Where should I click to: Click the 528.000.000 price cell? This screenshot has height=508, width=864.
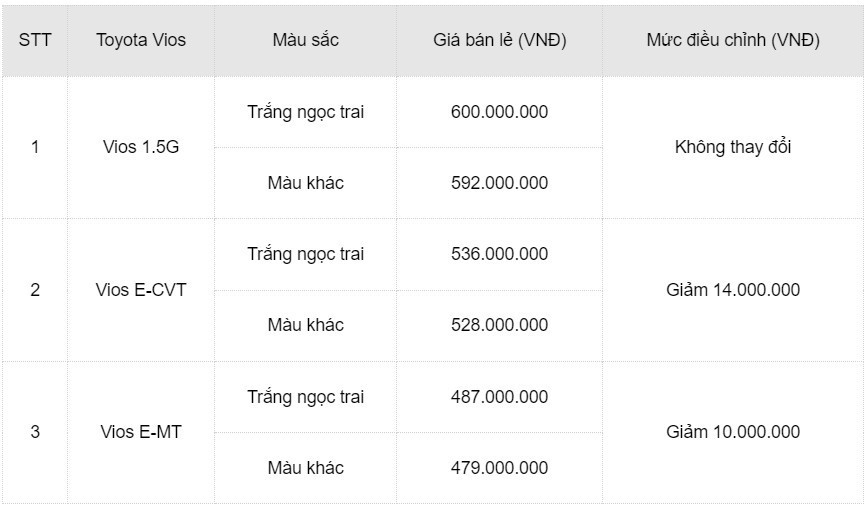pyautogui.click(x=499, y=325)
